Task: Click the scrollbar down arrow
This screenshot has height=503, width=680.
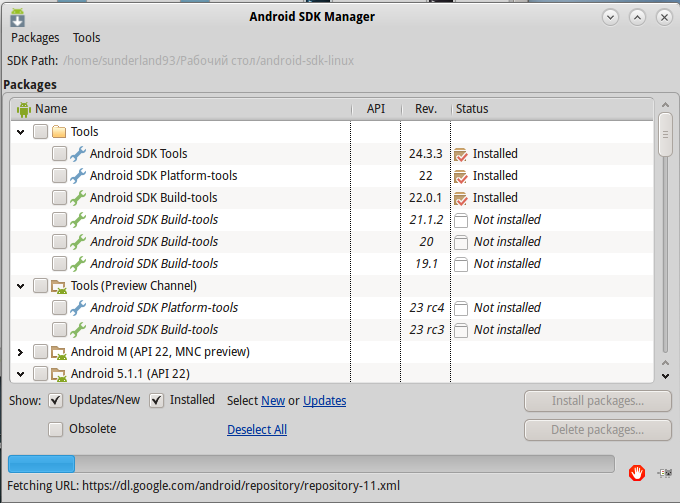Action: pyautogui.click(x=665, y=376)
